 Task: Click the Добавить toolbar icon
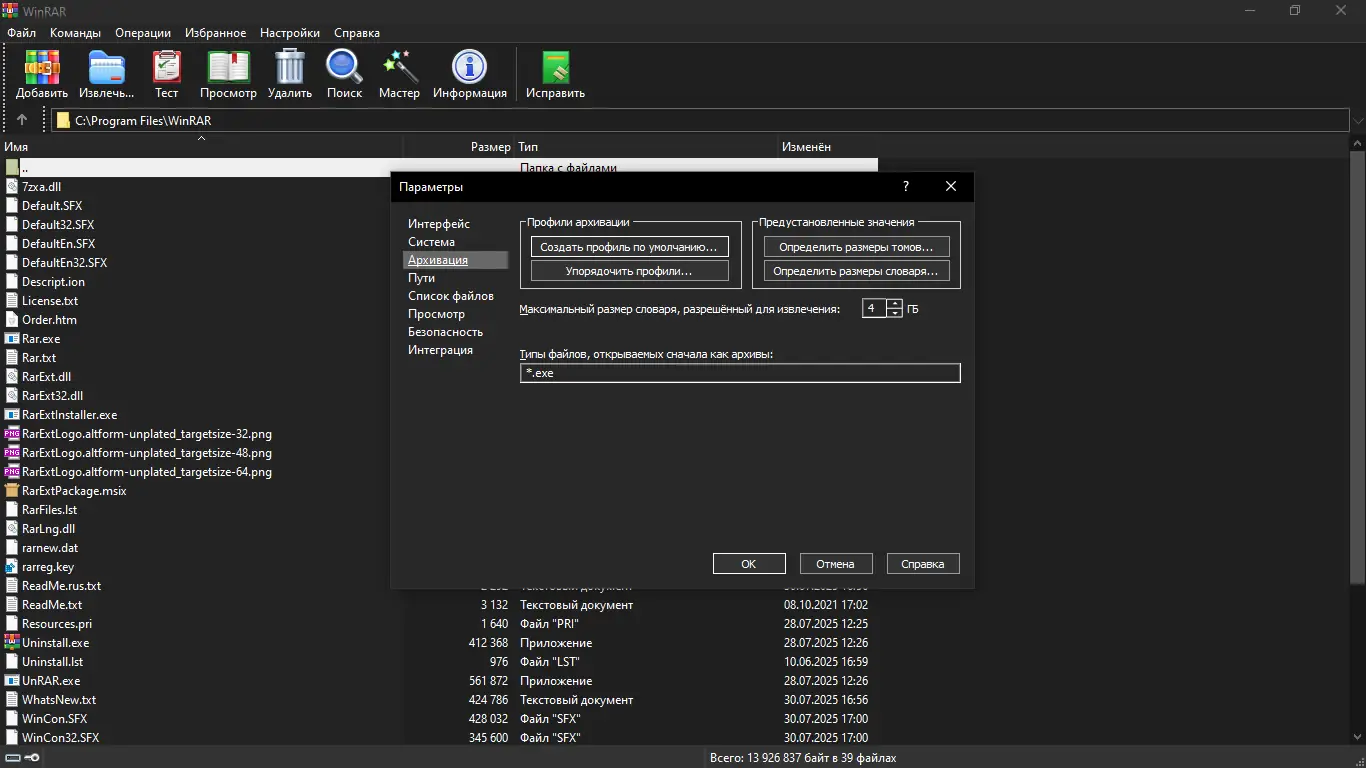(42, 68)
